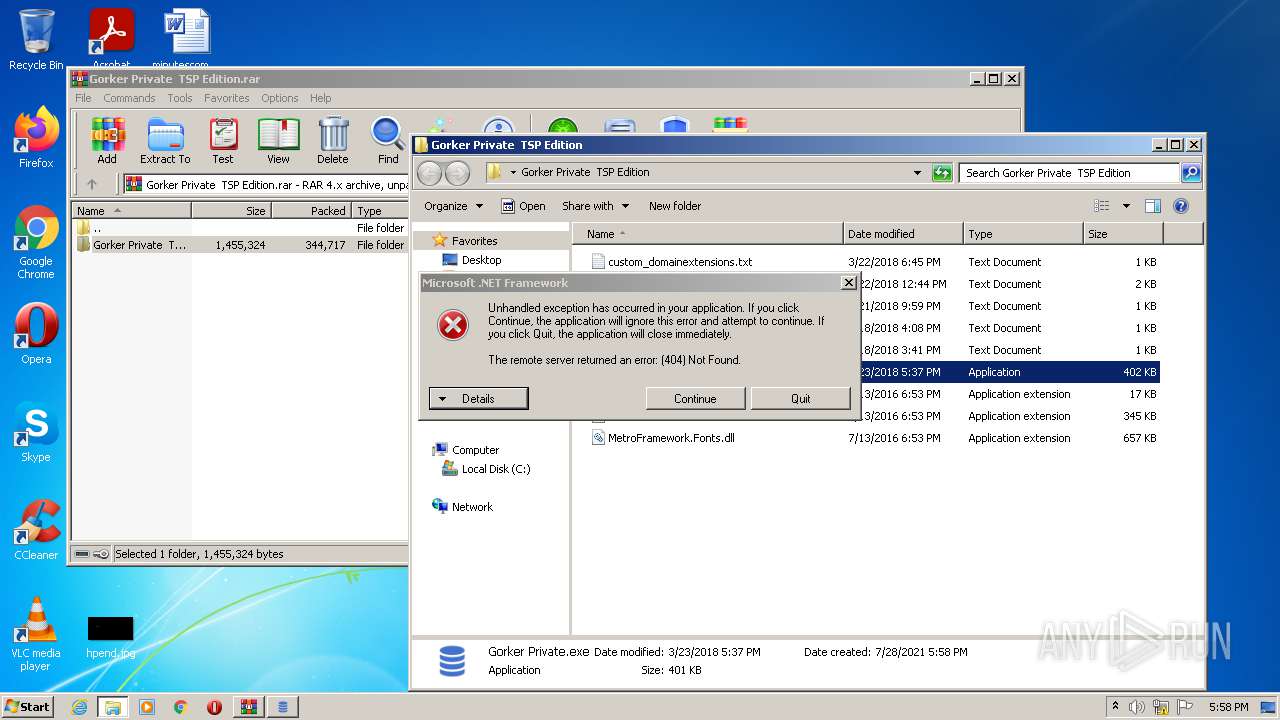Click the Search Gorker Private TSP Edition field
This screenshot has height=720, width=1280.
tap(1069, 173)
